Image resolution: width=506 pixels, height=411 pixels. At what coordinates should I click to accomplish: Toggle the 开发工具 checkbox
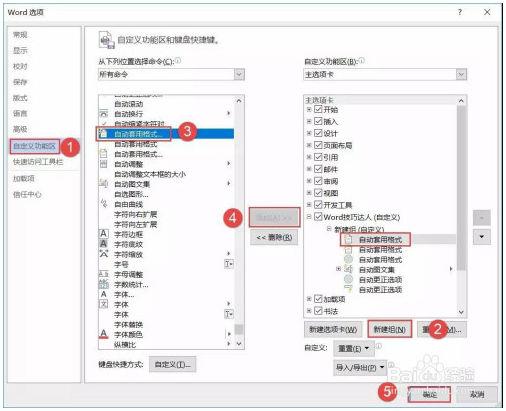tap(318, 205)
